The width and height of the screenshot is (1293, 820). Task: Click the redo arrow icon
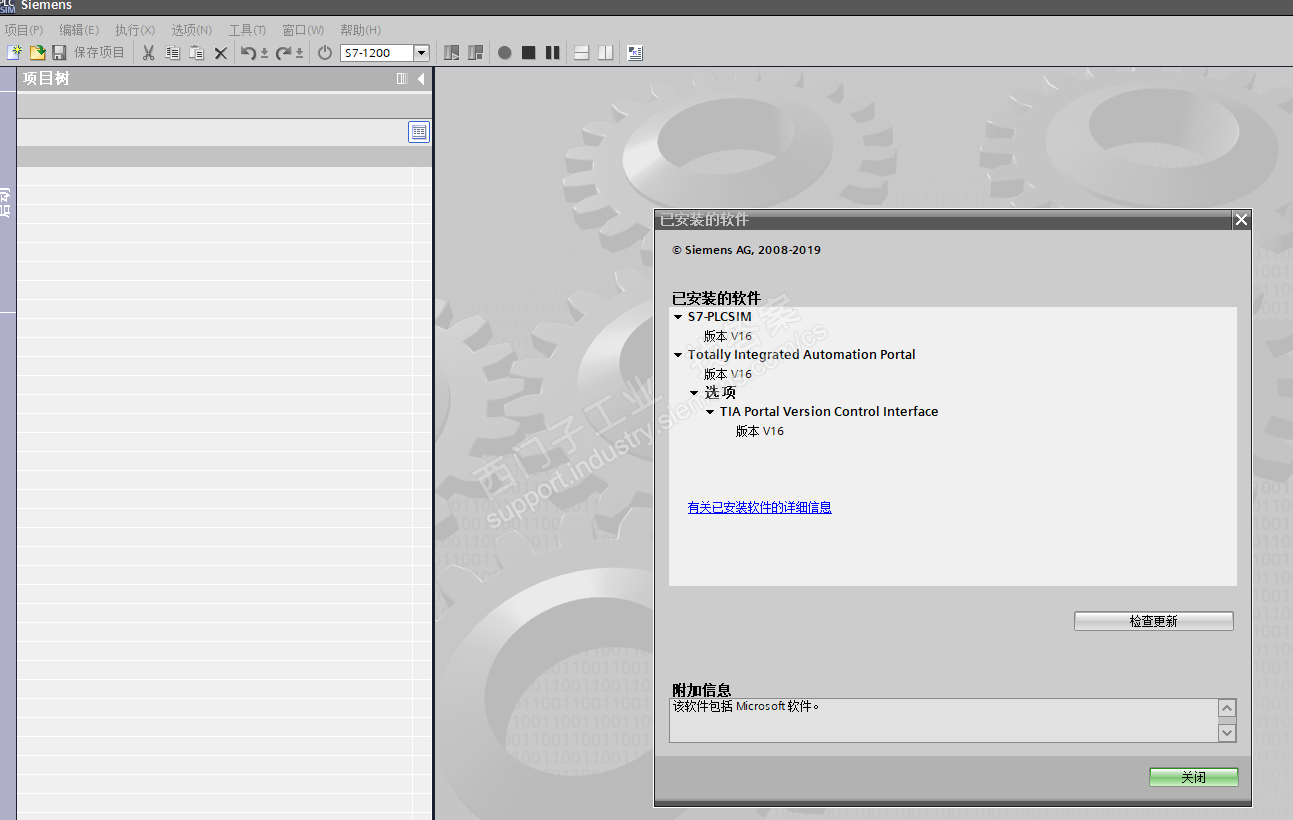[x=283, y=53]
